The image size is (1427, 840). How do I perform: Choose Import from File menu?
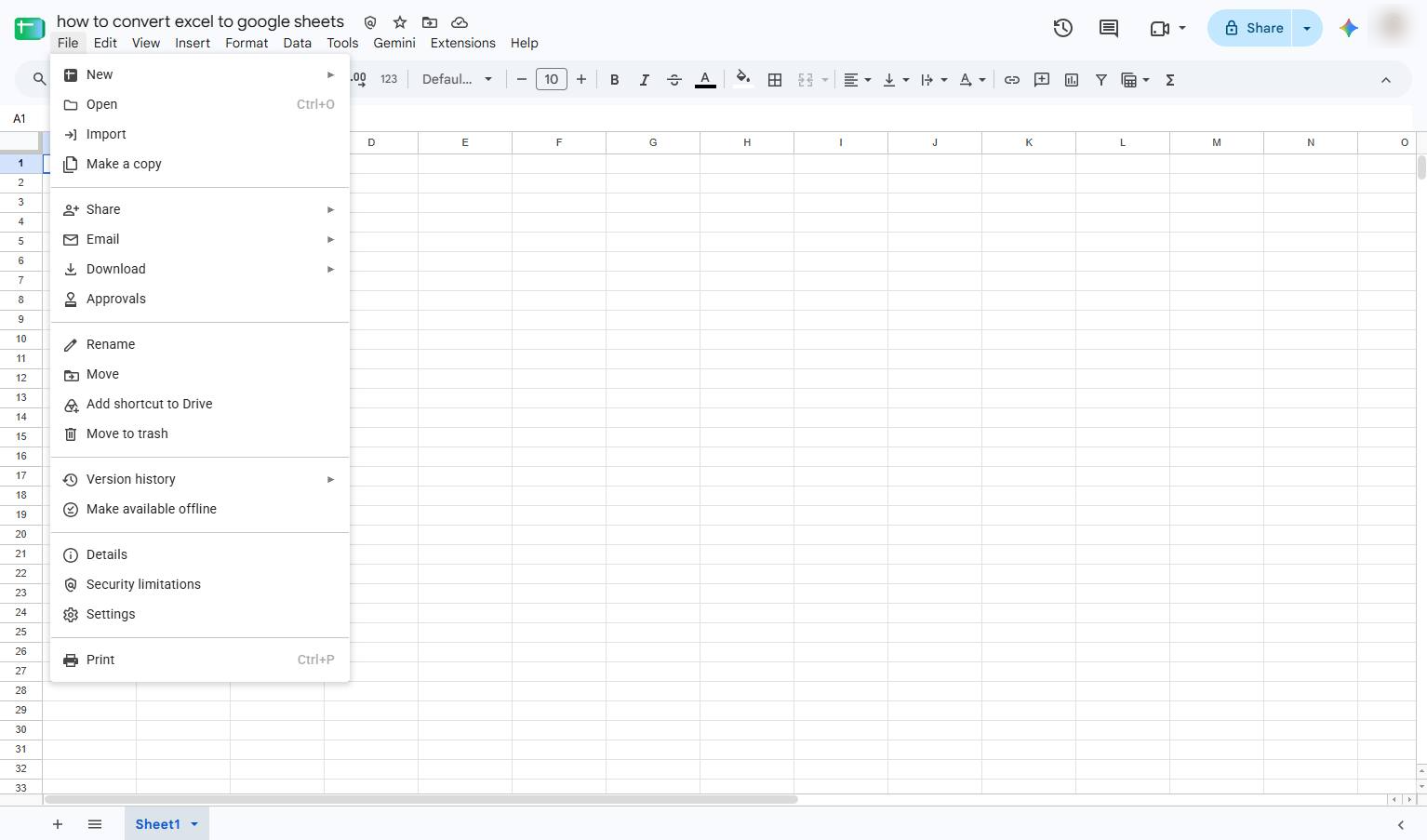point(200,134)
